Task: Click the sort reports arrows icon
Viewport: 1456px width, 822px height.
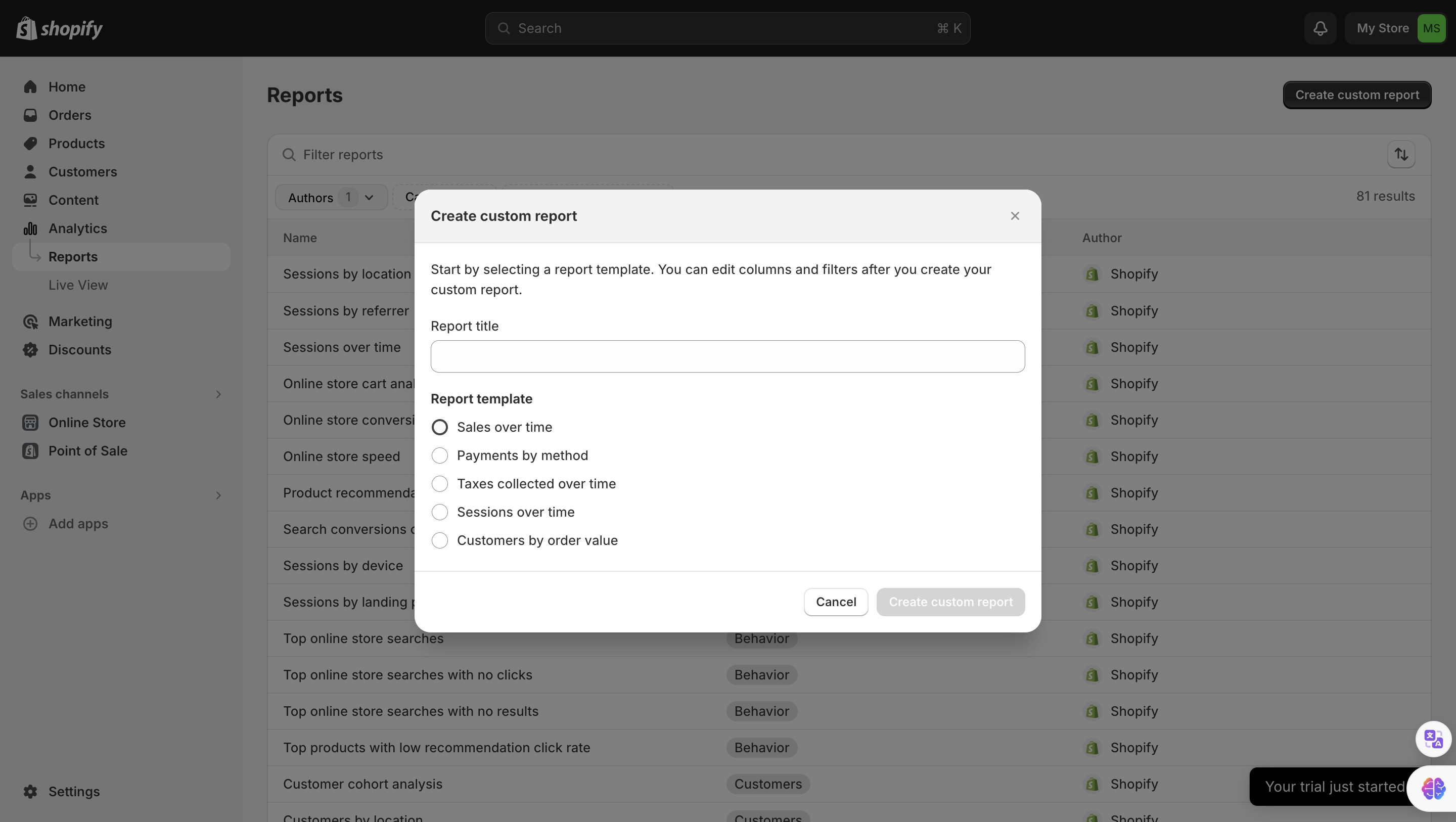Action: click(1400, 154)
